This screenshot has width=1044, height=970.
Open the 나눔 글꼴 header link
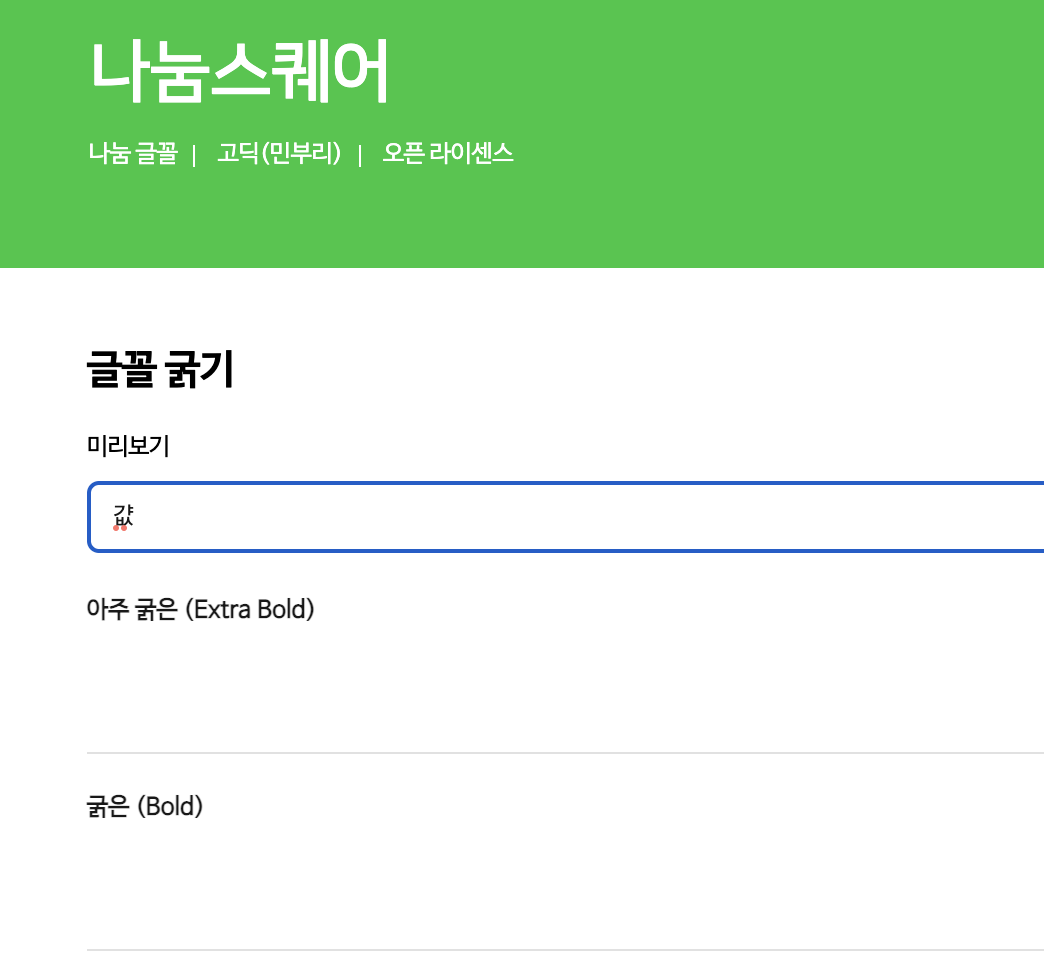[x=132, y=154]
